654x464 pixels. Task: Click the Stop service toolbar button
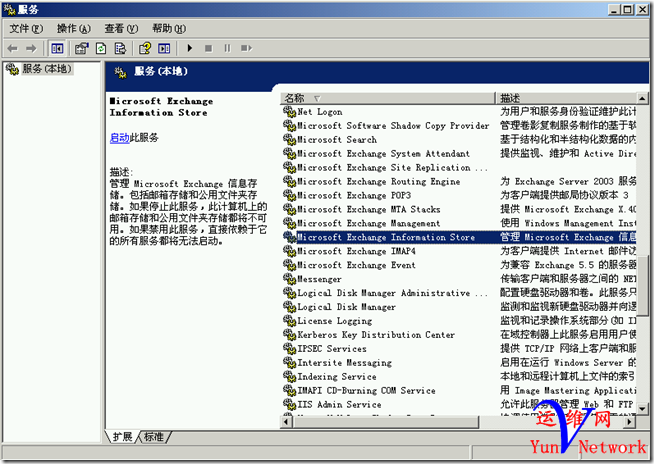209,48
